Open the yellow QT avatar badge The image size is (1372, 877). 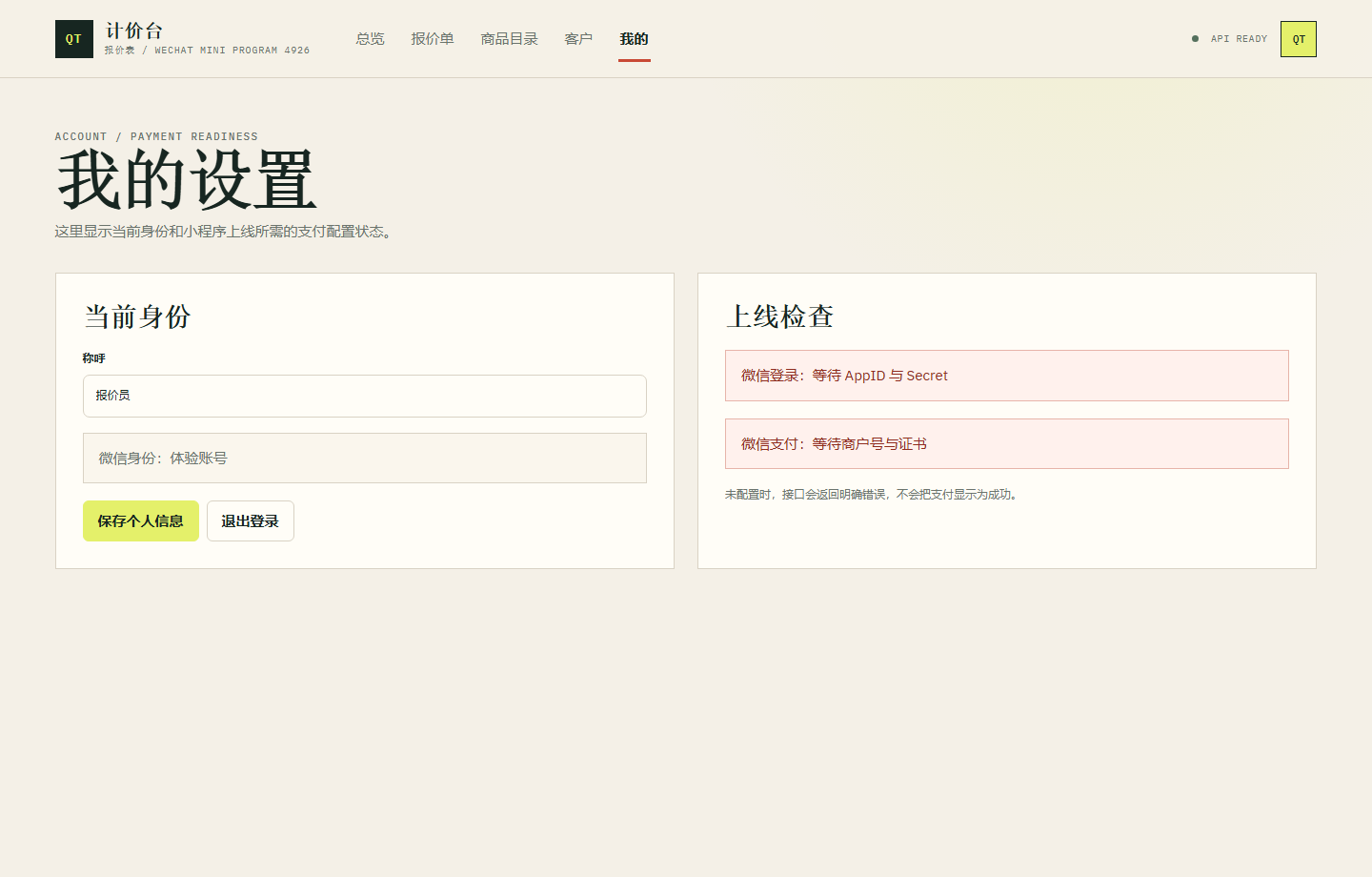(x=1299, y=39)
